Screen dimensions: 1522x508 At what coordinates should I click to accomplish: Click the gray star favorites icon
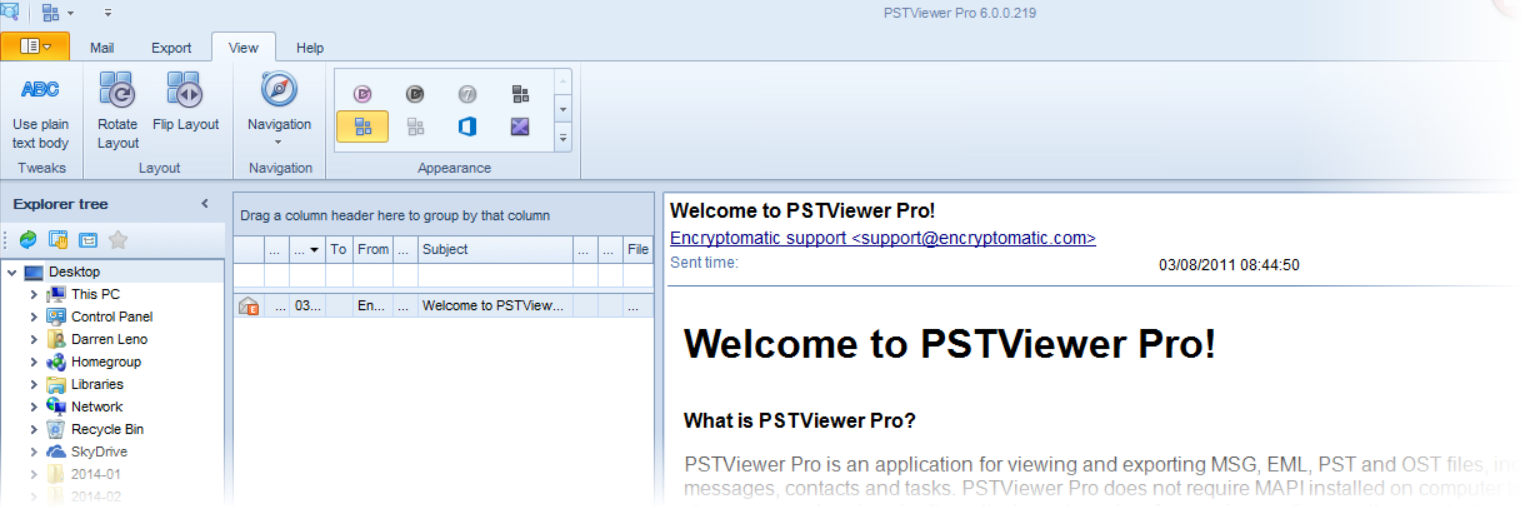[x=118, y=239]
